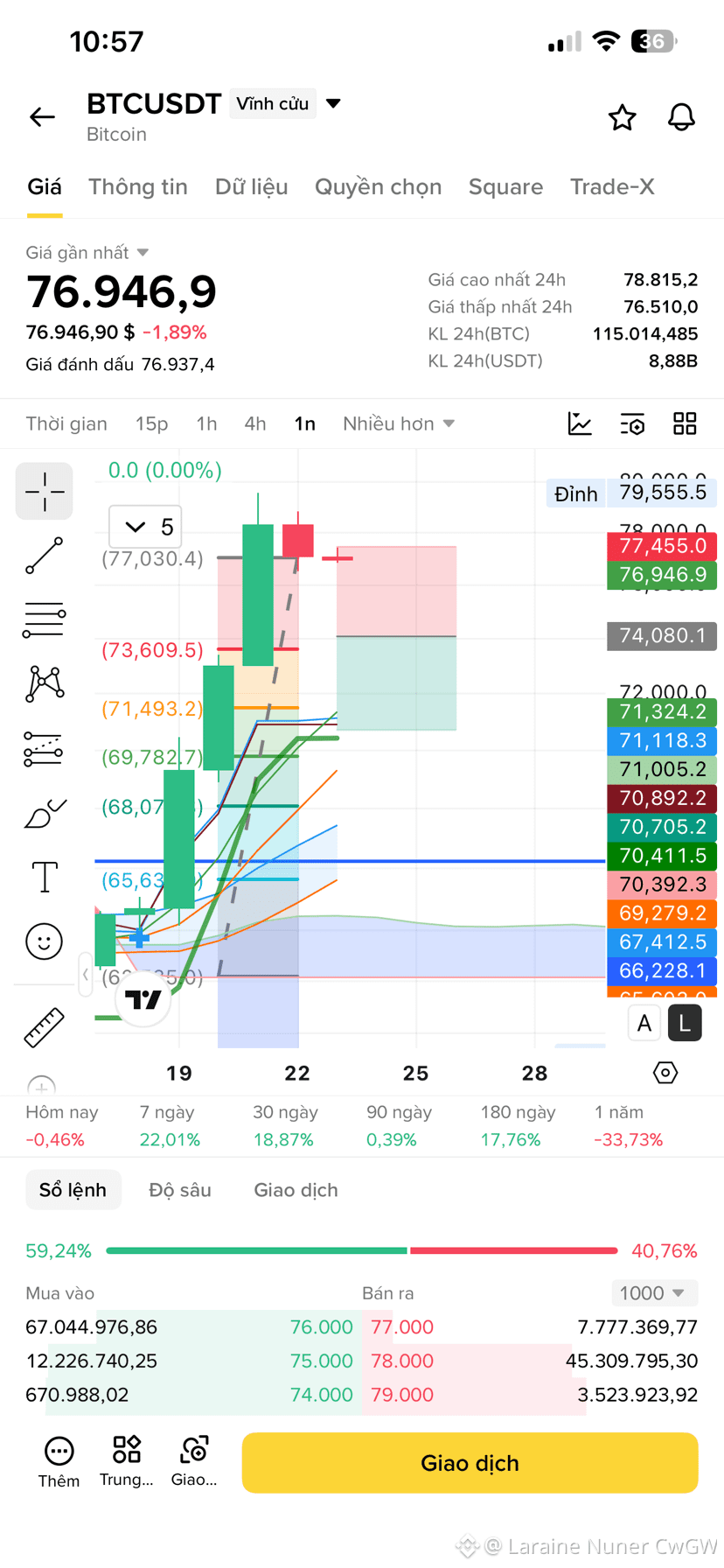Screen dimensions: 724x1568
Task: Open the Square tab
Action: pos(506,187)
